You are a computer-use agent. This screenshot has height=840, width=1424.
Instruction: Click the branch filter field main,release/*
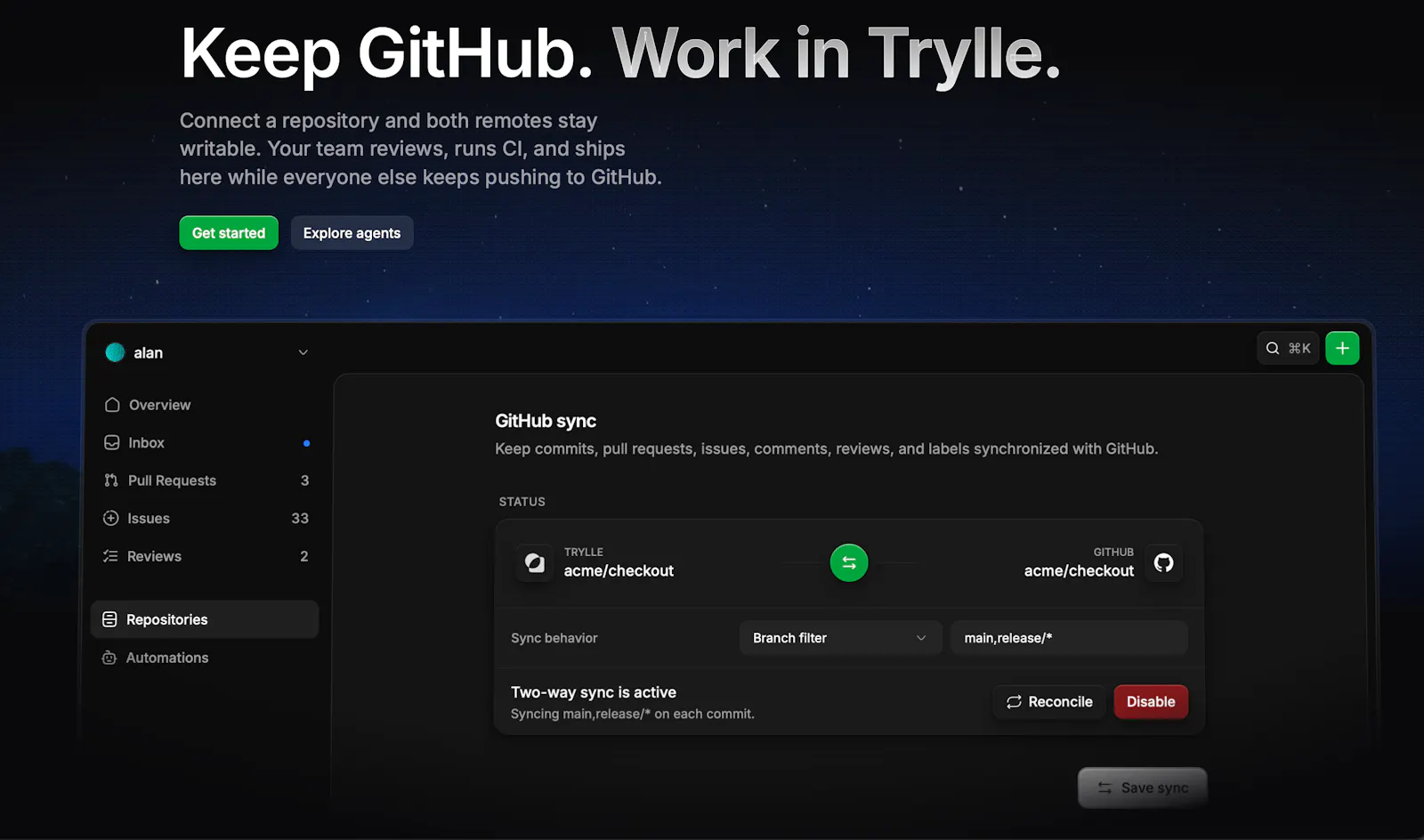[x=1069, y=638]
